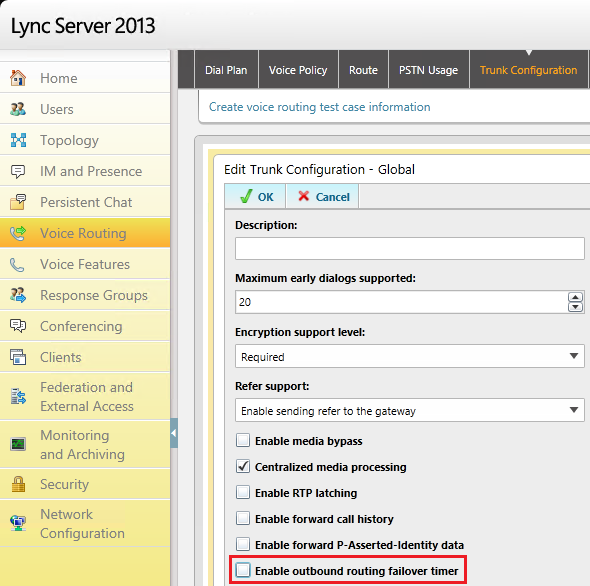Enable media bypass checkbox
Image resolution: width=590 pixels, height=586 pixels.
(243, 440)
